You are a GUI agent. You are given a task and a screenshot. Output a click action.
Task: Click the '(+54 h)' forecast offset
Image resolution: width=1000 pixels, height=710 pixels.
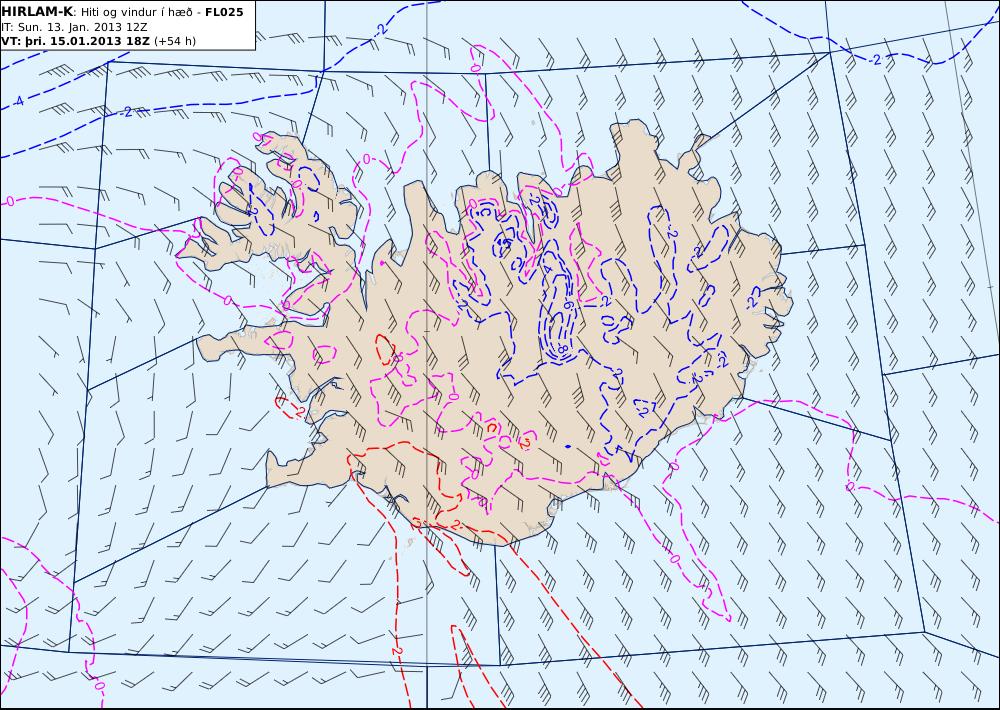(x=175, y=41)
